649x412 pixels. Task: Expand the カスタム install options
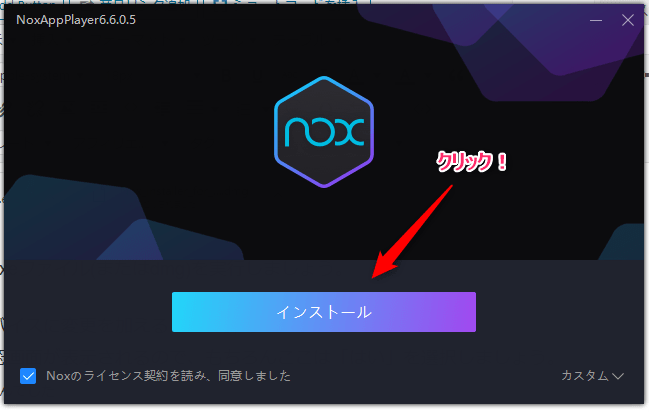(592, 376)
